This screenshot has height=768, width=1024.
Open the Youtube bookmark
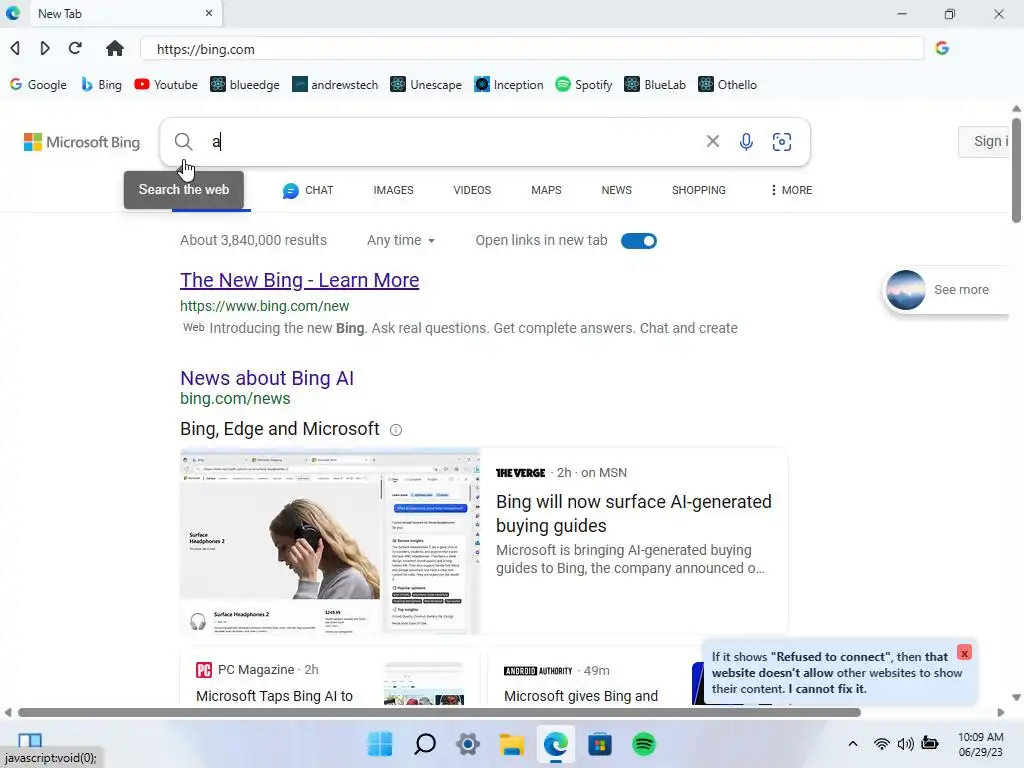point(166,85)
